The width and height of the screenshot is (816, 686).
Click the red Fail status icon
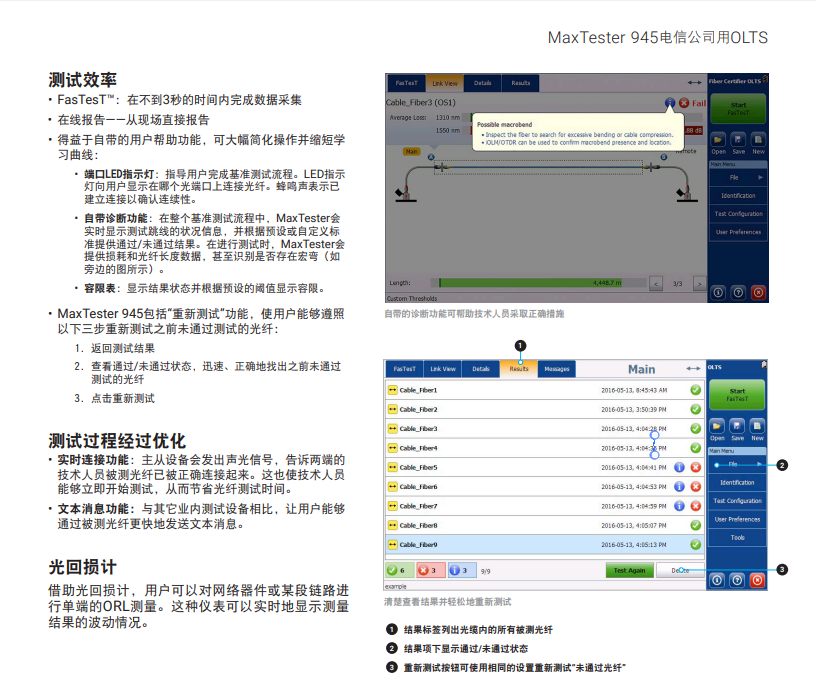point(684,103)
